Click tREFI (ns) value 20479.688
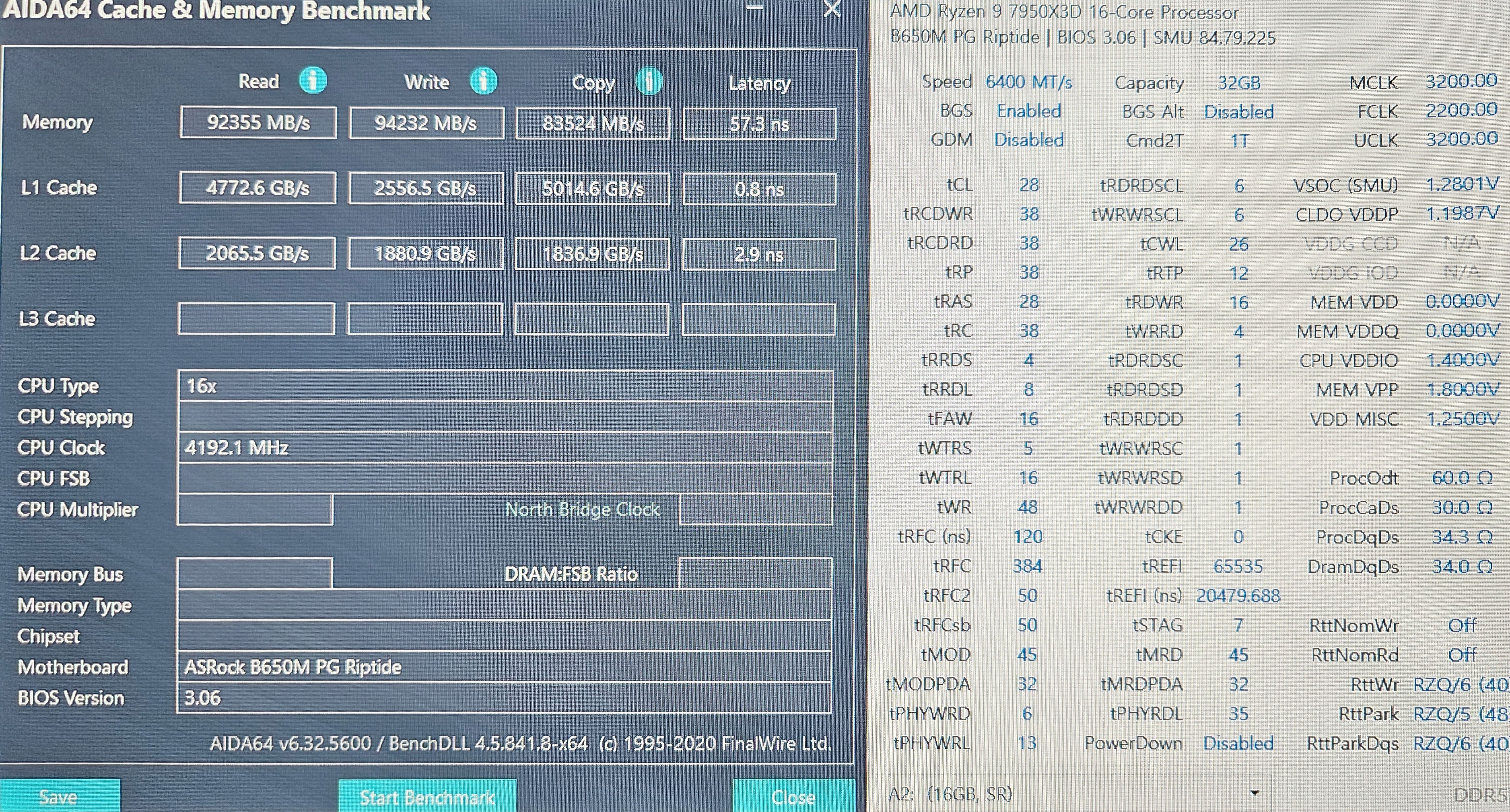This screenshot has width=1510, height=812. [x=1238, y=596]
